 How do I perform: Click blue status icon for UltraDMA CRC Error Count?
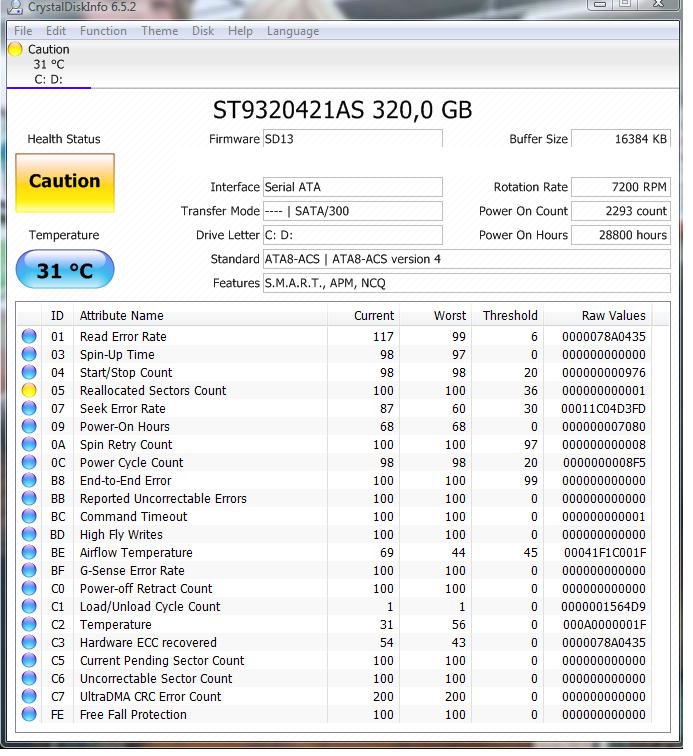coord(29,696)
